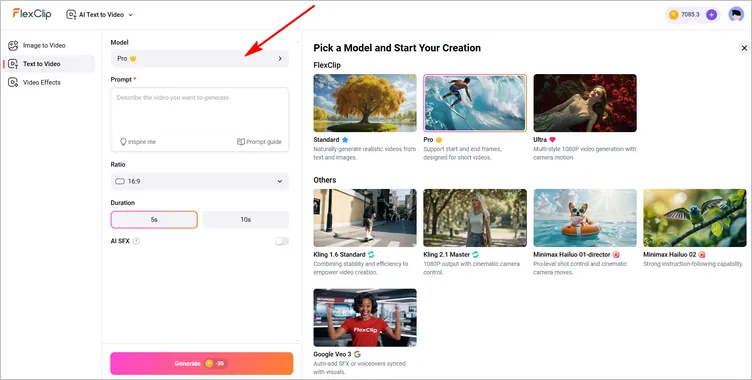Viewport: 752px width, 380px height.
Task: Click the Minimax Hailuo 02 title
Action: [670, 254]
